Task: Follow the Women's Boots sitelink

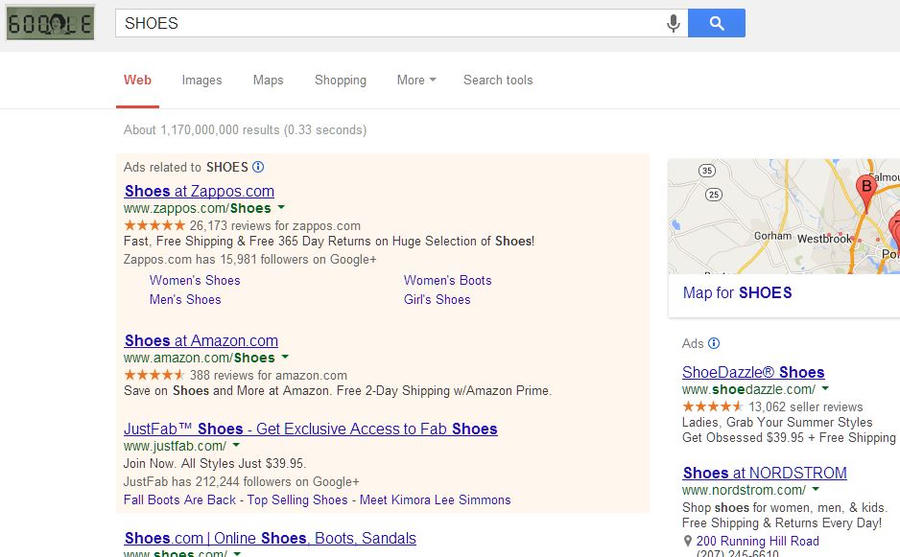Action: point(447,280)
